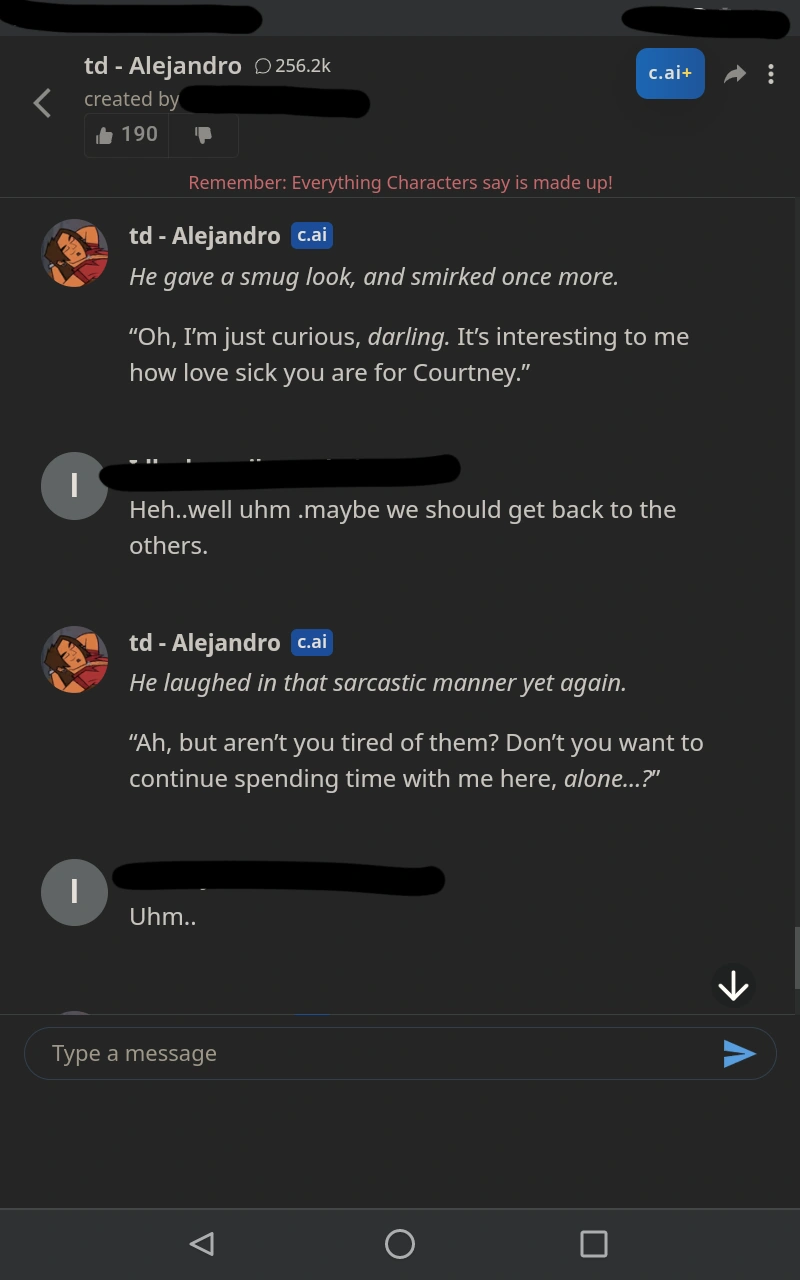The height and width of the screenshot is (1280, 800).
Task: Go back using the header back arrow
Action: pos(42,102)
